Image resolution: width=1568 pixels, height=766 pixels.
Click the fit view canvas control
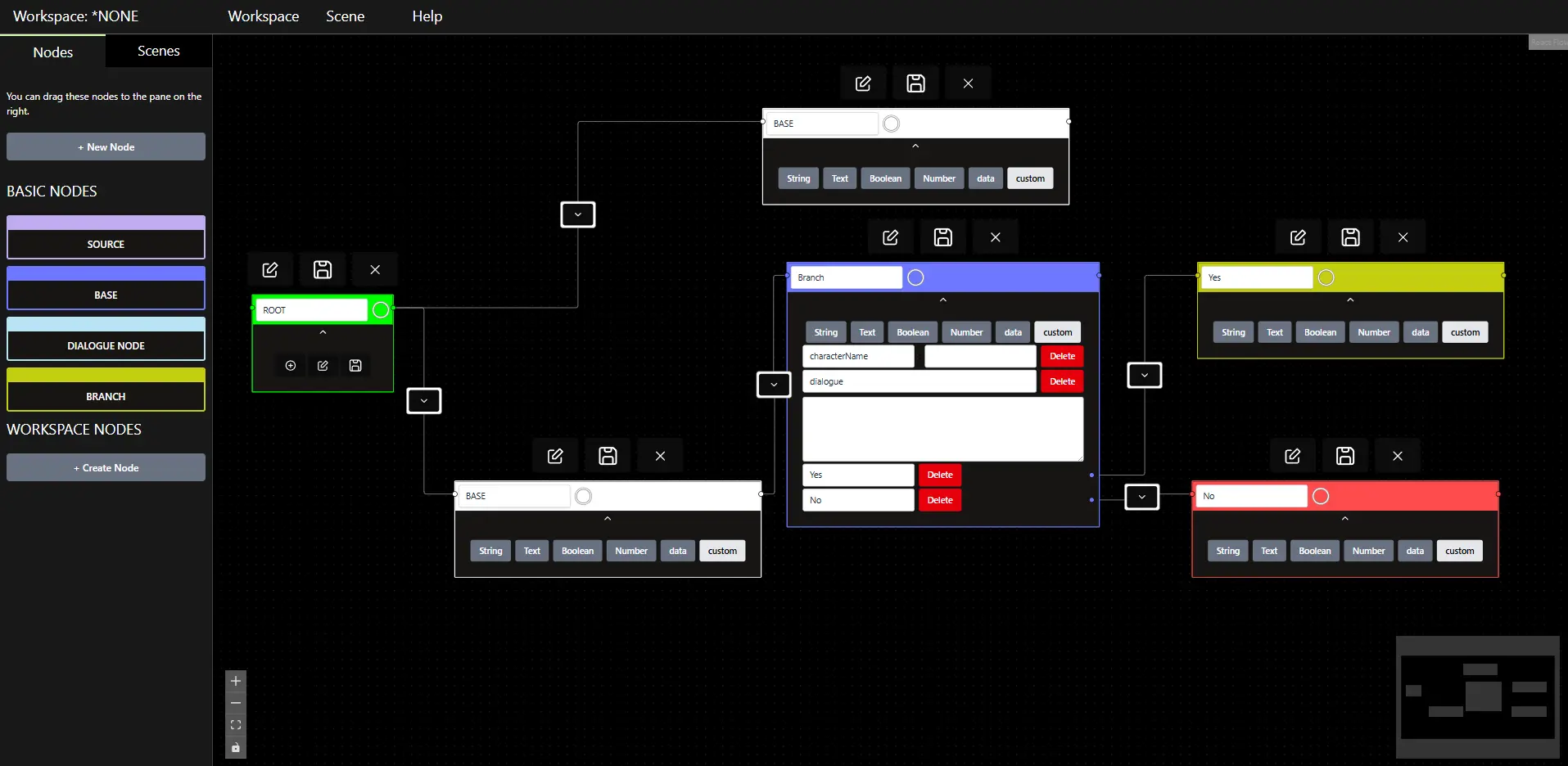(x=236, y=725)
